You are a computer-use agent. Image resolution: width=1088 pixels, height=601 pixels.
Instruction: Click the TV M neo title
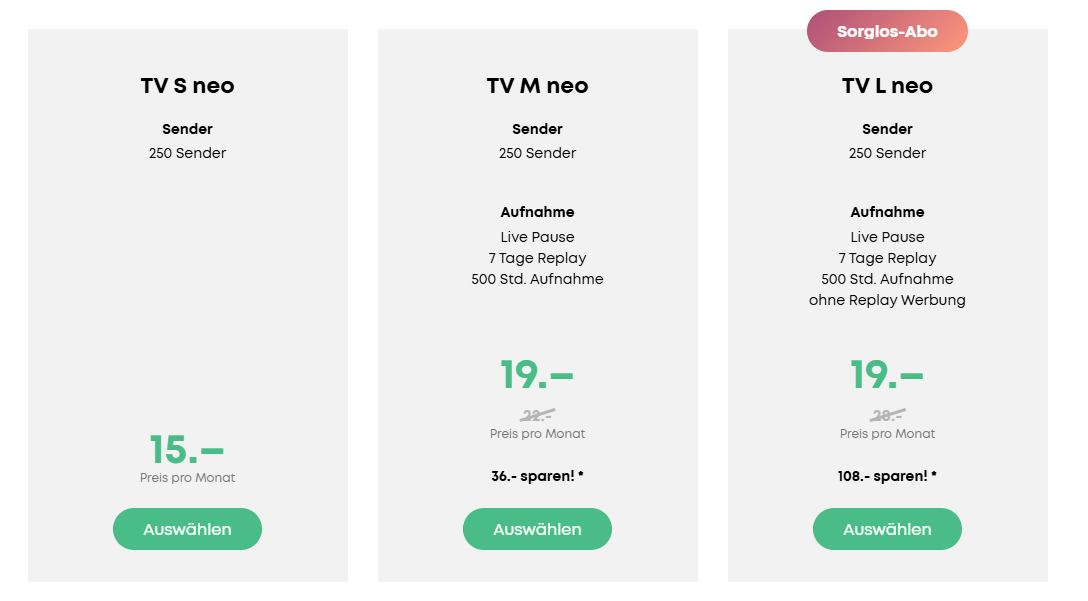537,86
